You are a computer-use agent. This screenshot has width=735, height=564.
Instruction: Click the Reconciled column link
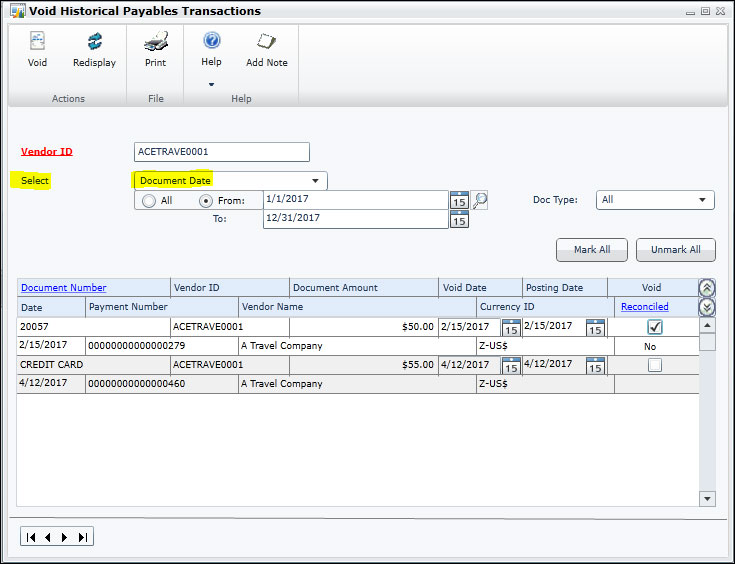tap(645, 307)
